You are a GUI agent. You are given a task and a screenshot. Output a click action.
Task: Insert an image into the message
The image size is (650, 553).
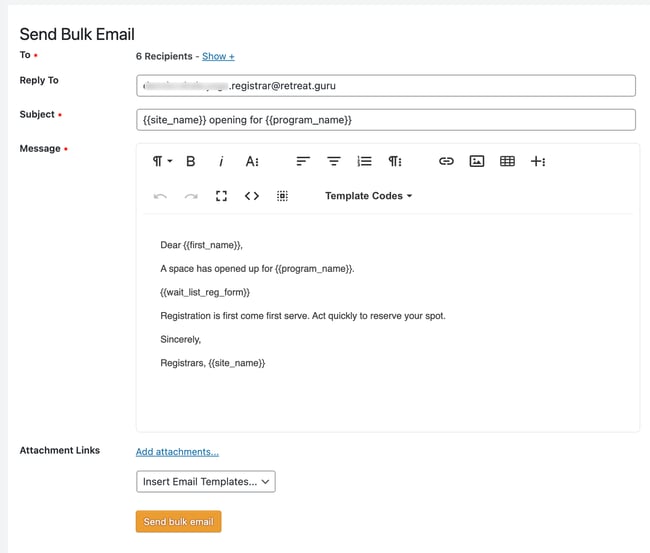click(x=477, y=161)
